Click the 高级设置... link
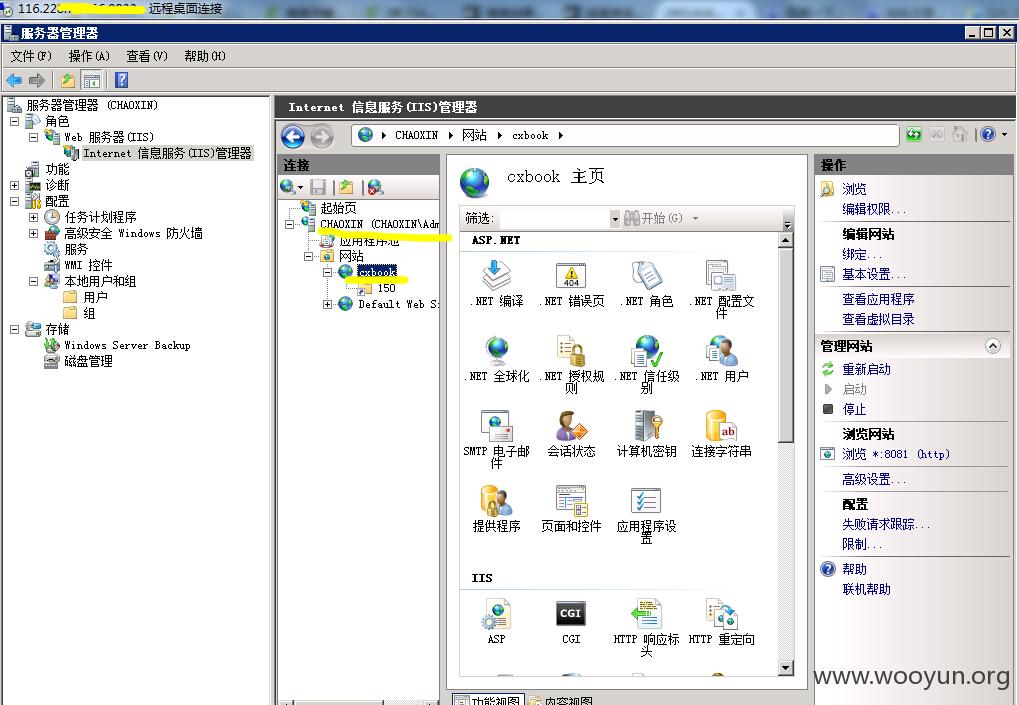The image size is (1019, 705). pos(873,480)
